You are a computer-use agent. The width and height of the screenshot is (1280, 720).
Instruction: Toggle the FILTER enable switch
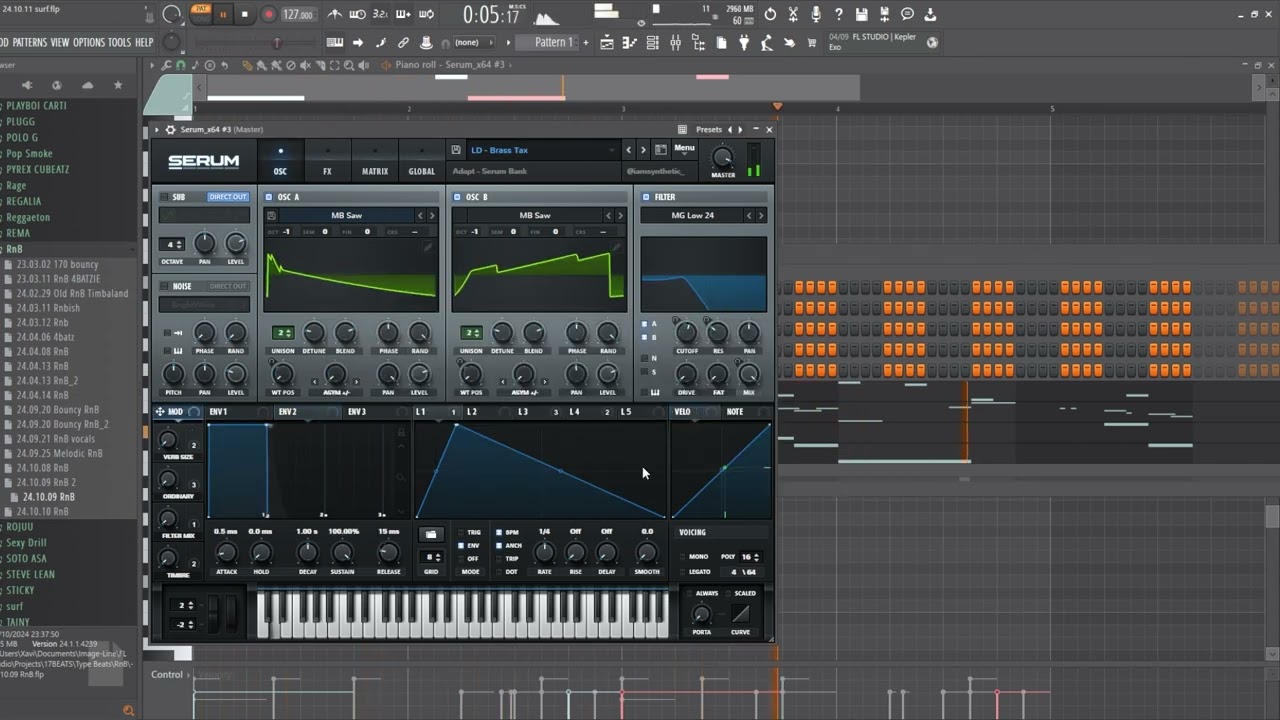tap(646, 197)
